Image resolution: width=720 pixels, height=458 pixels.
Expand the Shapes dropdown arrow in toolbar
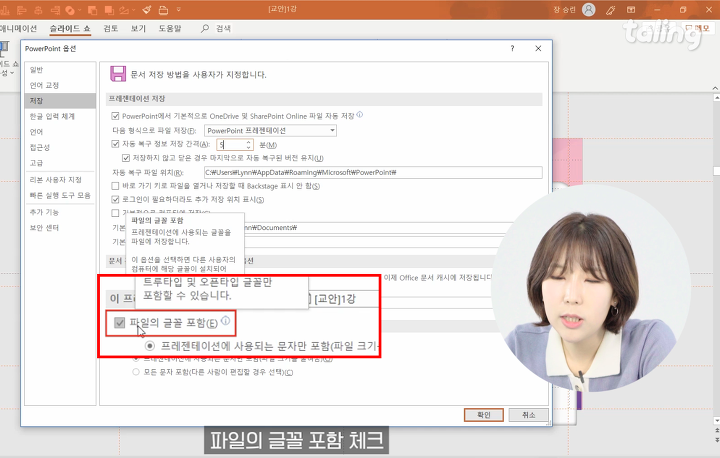[x=79, y=10]
